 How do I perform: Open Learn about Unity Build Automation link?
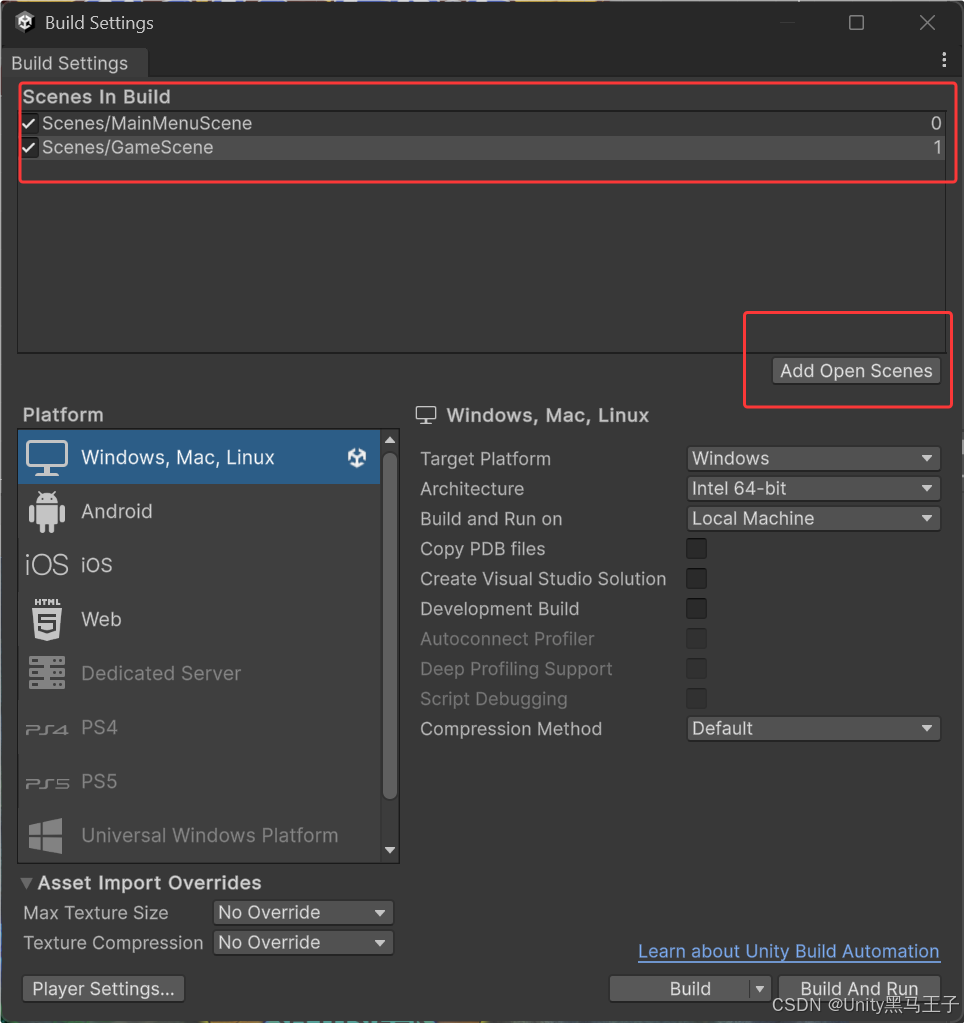pos(789,951)
